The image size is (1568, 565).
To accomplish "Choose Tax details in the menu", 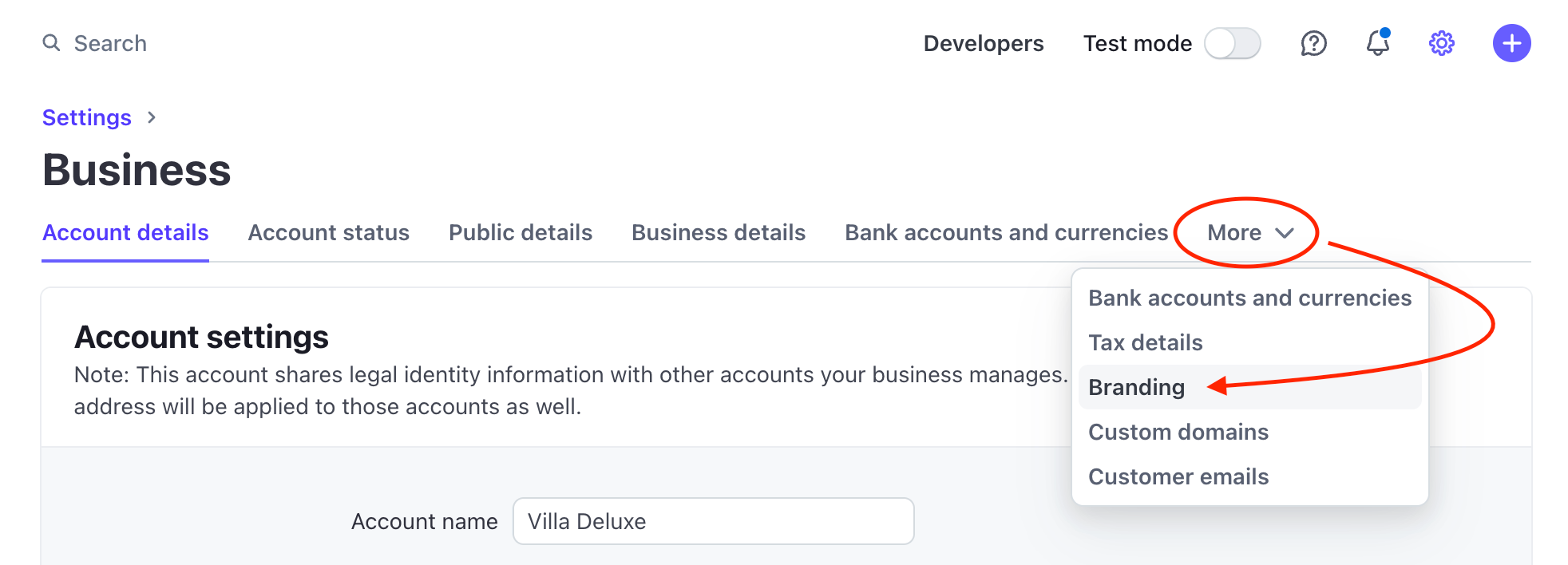I will 1145,342.
